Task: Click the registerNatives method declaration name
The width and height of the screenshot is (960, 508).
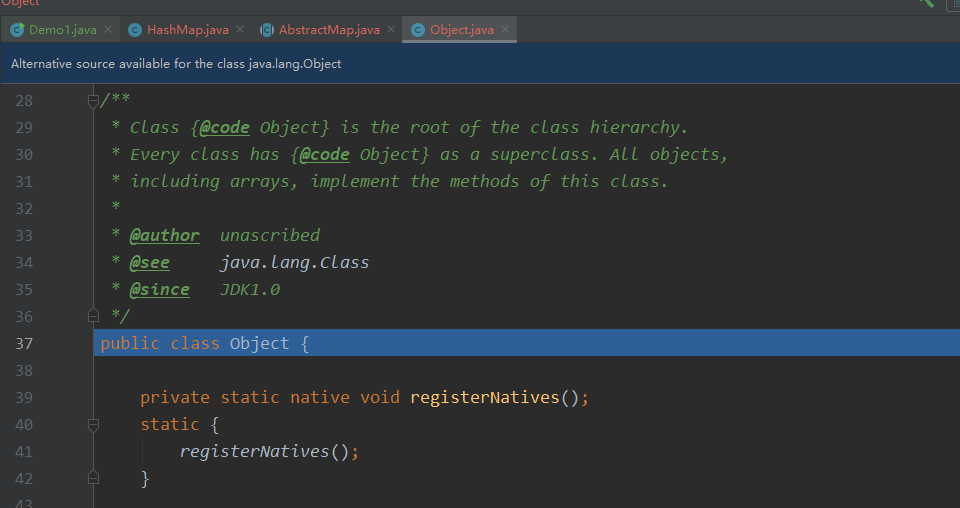Action: coord(485,397)
